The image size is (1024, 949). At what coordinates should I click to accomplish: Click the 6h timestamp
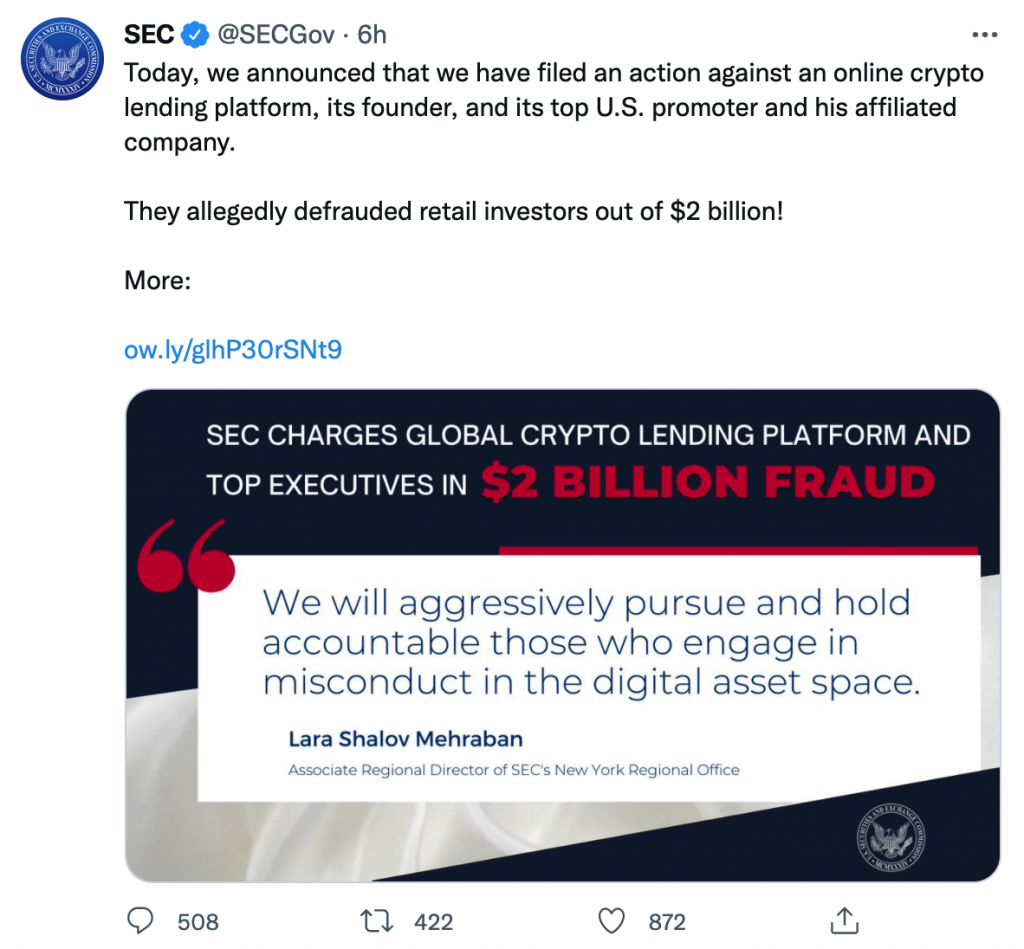click(370, 33)
